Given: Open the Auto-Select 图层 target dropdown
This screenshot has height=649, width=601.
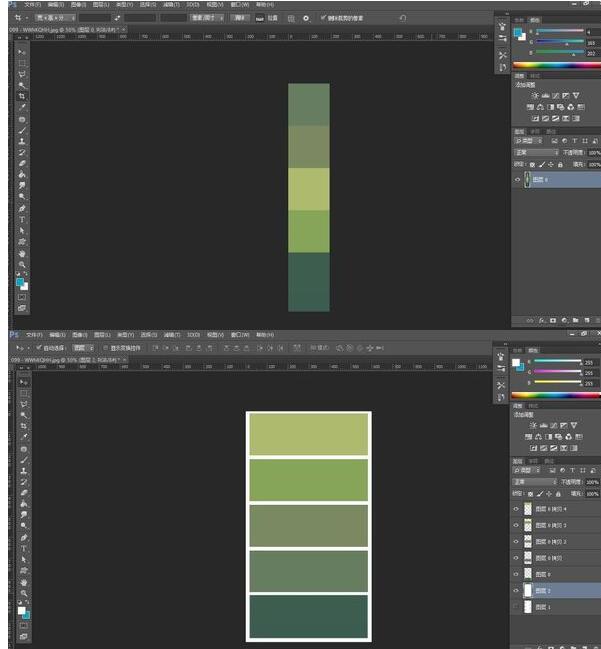Looking at the screenshot, I should click(x=84, y=347).
